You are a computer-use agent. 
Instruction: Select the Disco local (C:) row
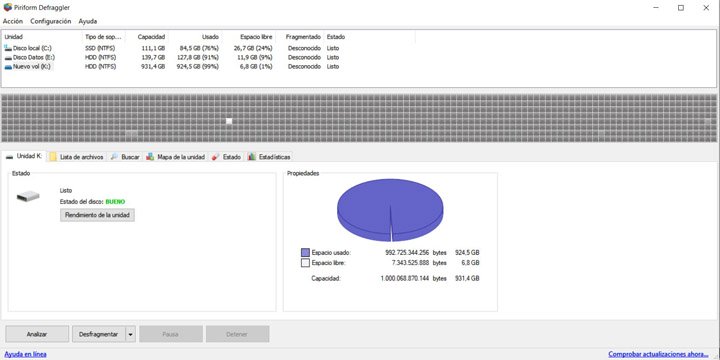(209, 48)
